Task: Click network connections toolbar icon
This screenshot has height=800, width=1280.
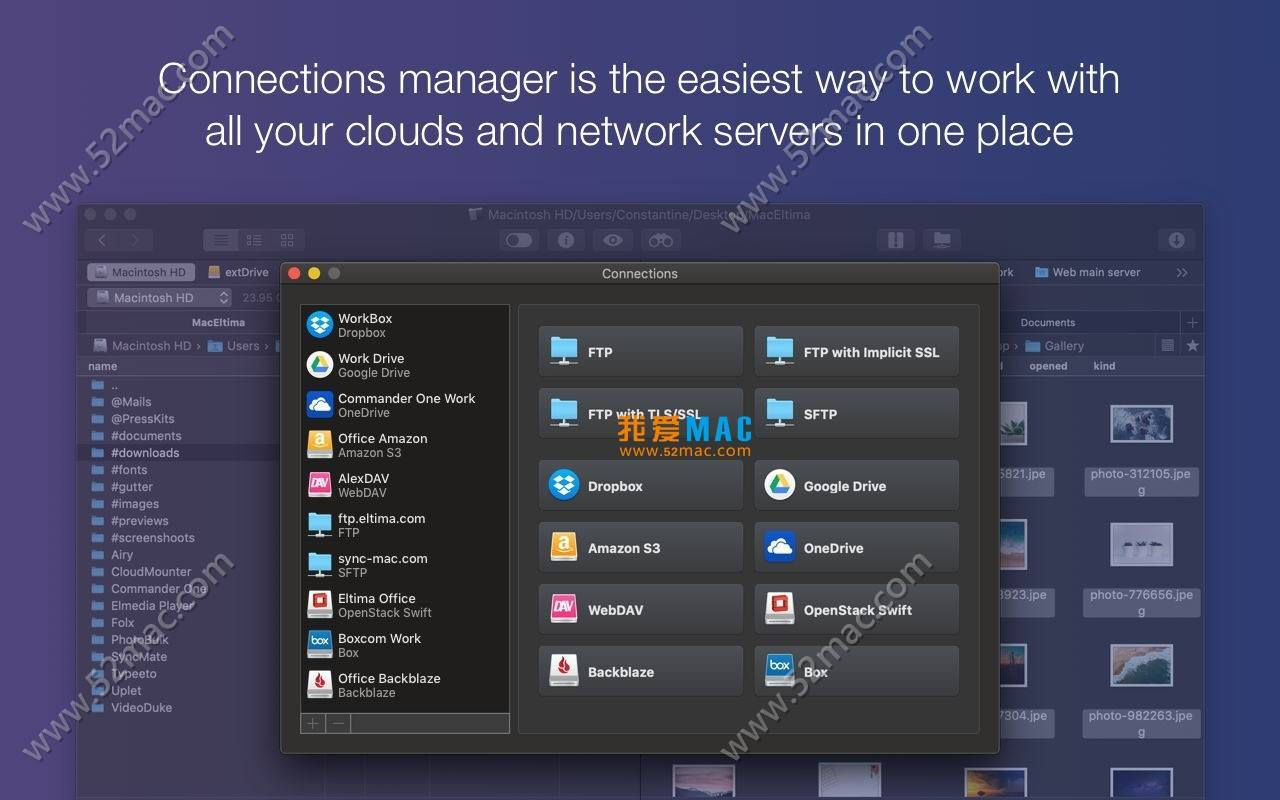Action: pos(941,240)
